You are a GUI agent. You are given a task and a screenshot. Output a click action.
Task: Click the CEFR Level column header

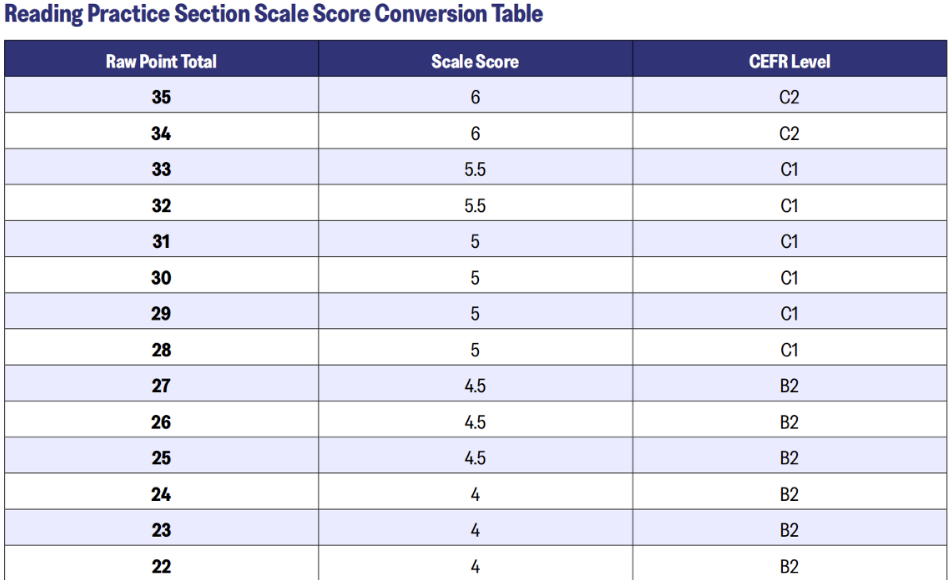(789, 61)
